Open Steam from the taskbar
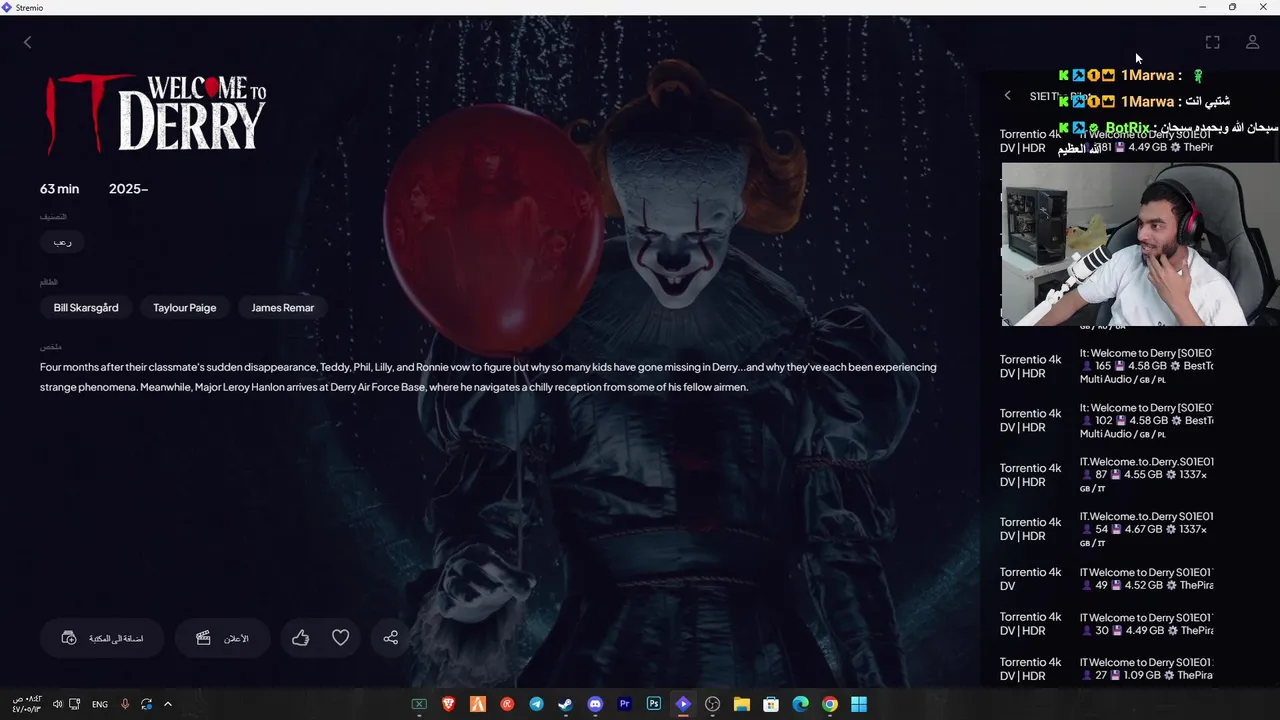Image resolution: width=1280 pixels, height=720 pixels. tap(566, 704)
